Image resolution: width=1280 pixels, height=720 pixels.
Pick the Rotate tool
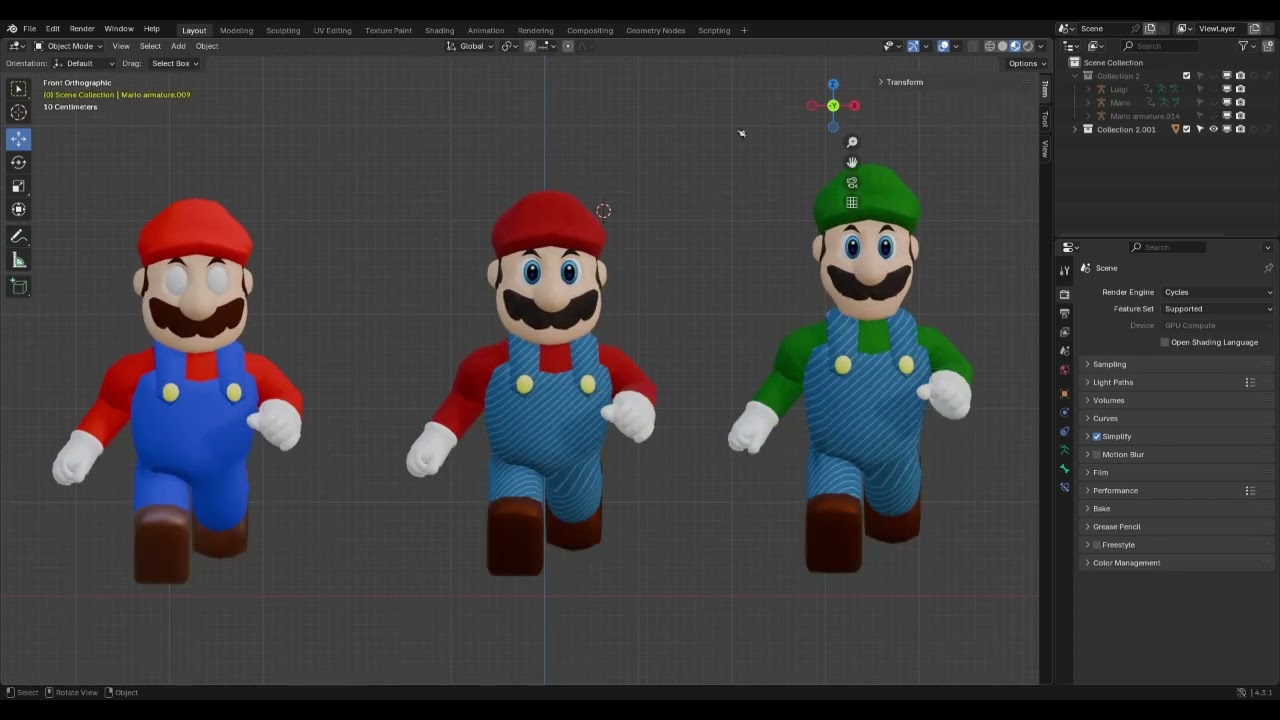click(x=18, y=162)
